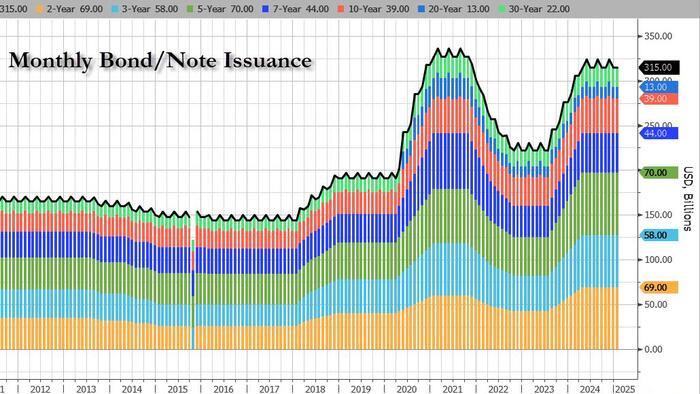This screenshot has width=700, height=394.
Task: Select the 2-Year 69.00 legend label
Action: coord(74,9)
